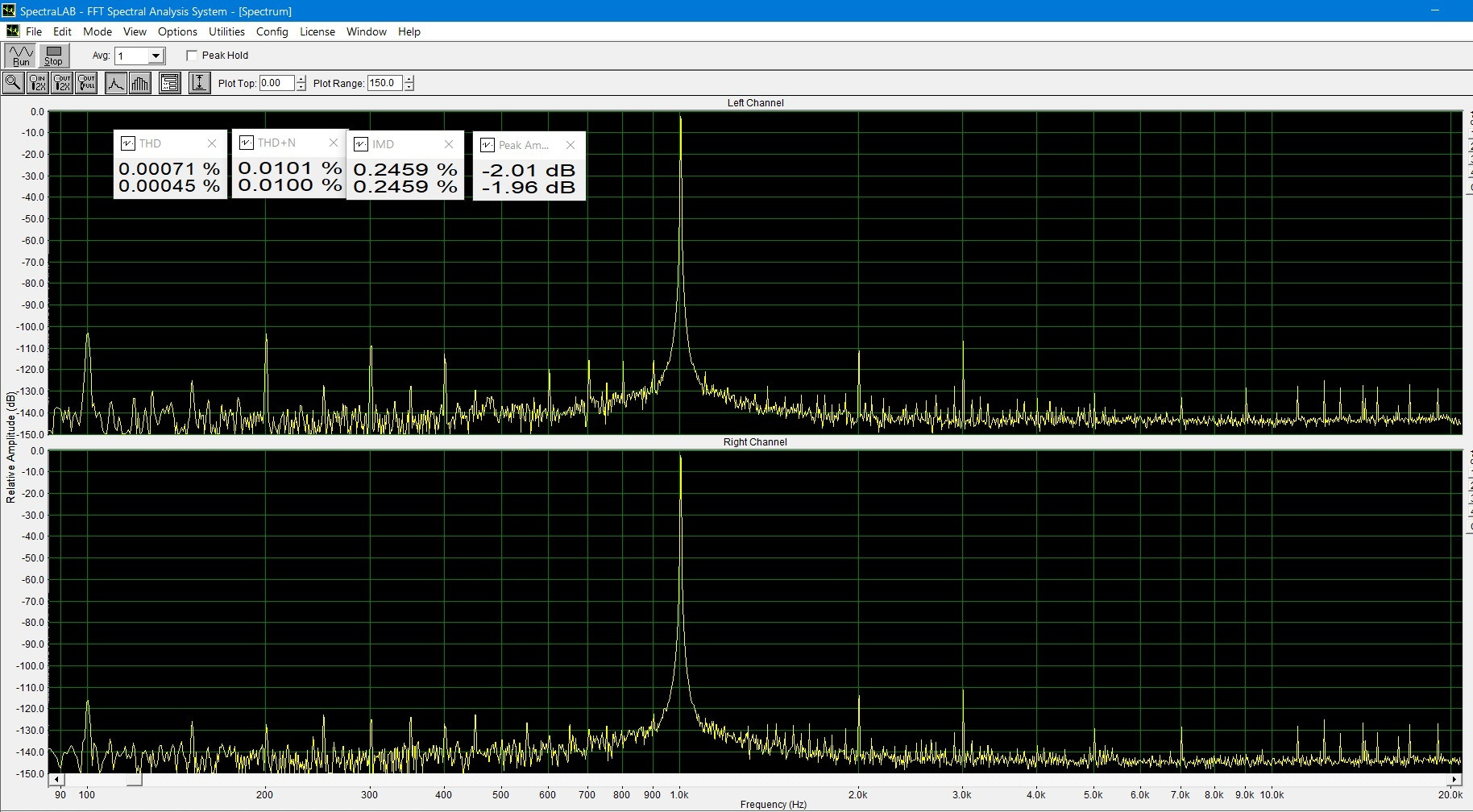Click the Zoom In 2X icon
1473x812 pixels.
38,83
